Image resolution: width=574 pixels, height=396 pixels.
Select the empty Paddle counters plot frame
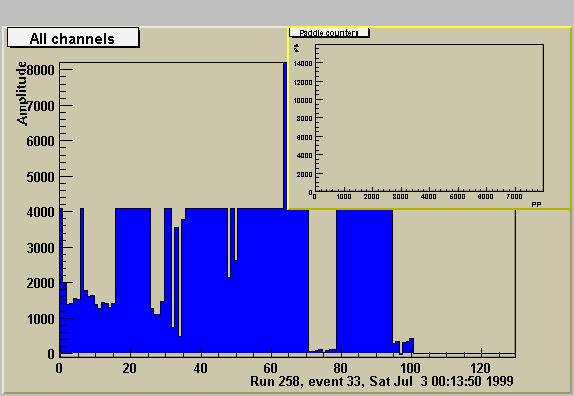click(429, 117)
